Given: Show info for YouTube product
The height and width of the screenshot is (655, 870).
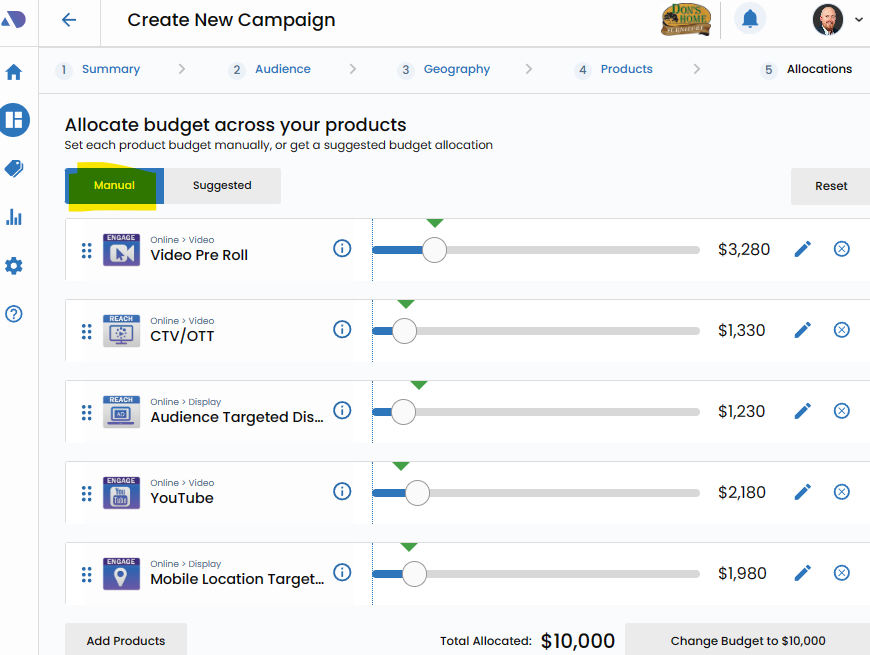Looking at the screenshot, I should tap(342, 491).
